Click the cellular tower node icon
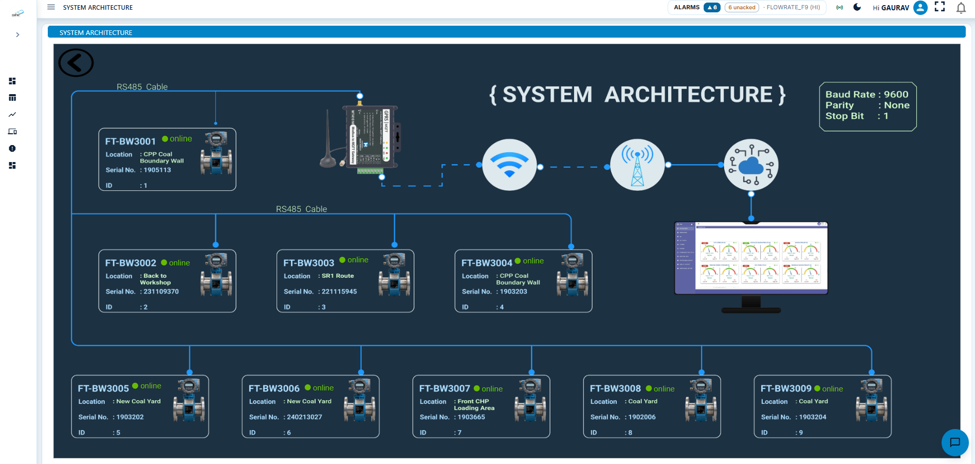Image resolution: width=975 pixels, height=464 pixels. pos(637,165)
